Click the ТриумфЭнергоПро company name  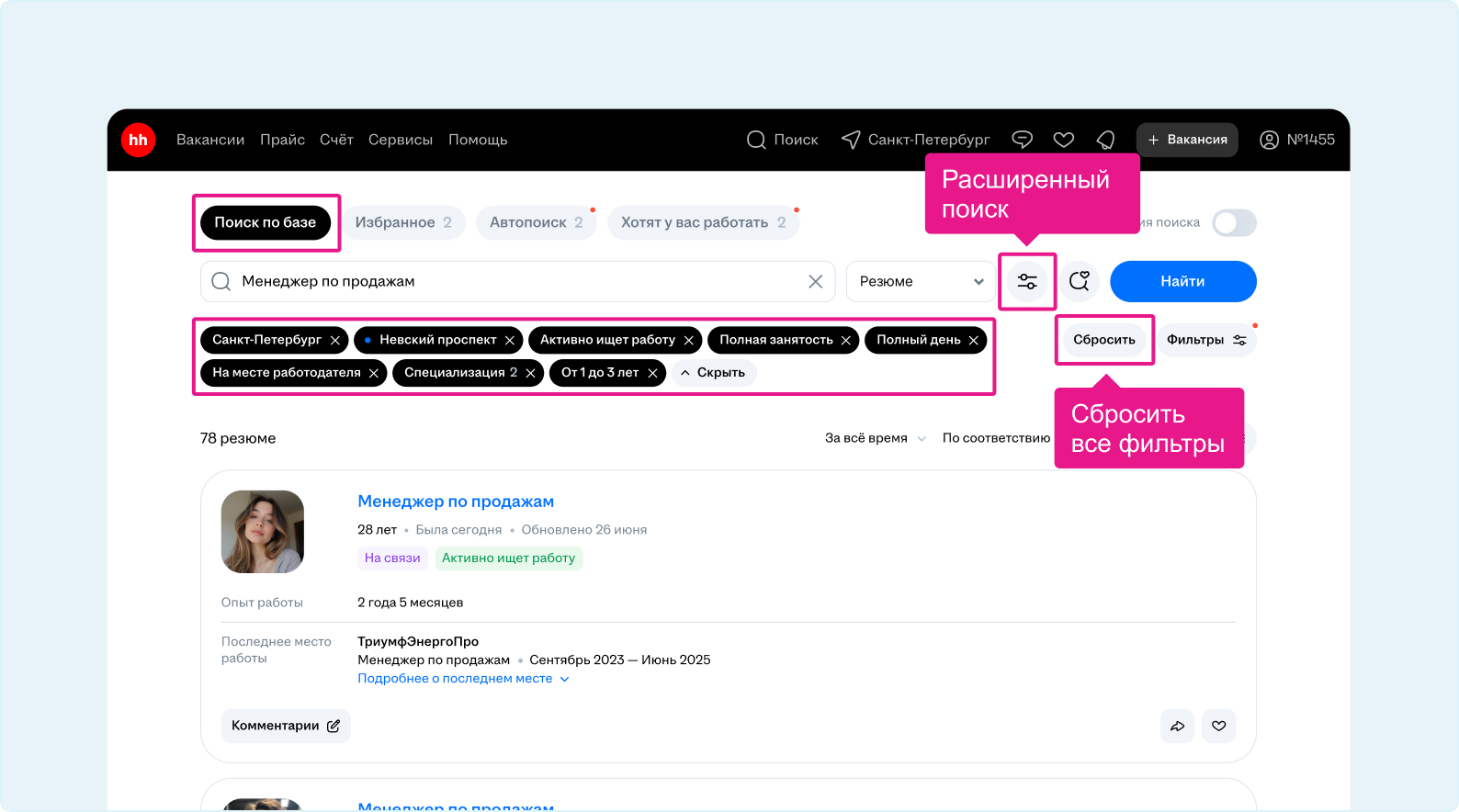pyautogui.click(x=418, y=641)
